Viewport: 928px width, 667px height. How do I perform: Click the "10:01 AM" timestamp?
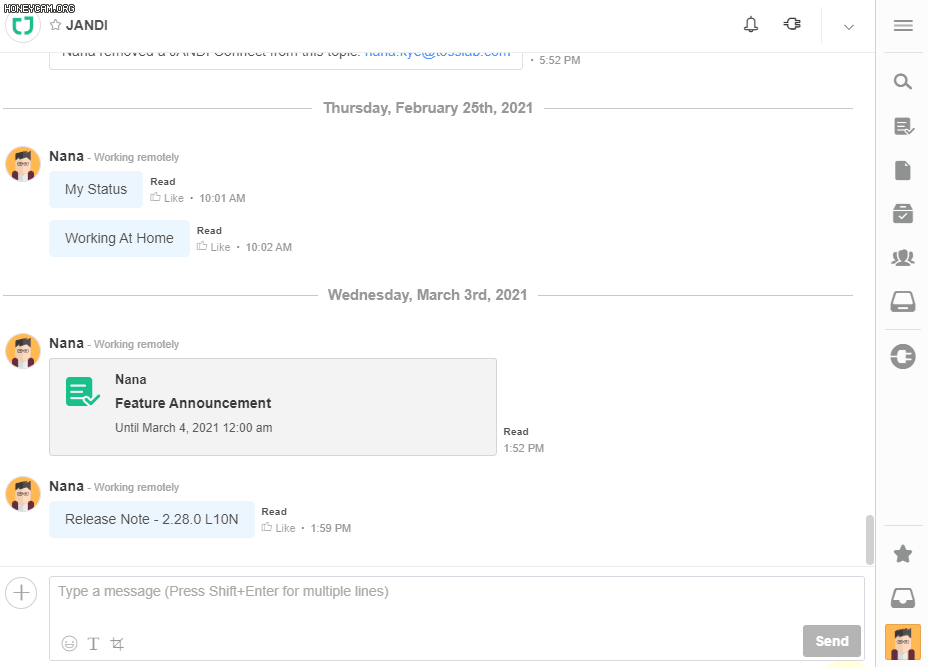coord(222,198)
